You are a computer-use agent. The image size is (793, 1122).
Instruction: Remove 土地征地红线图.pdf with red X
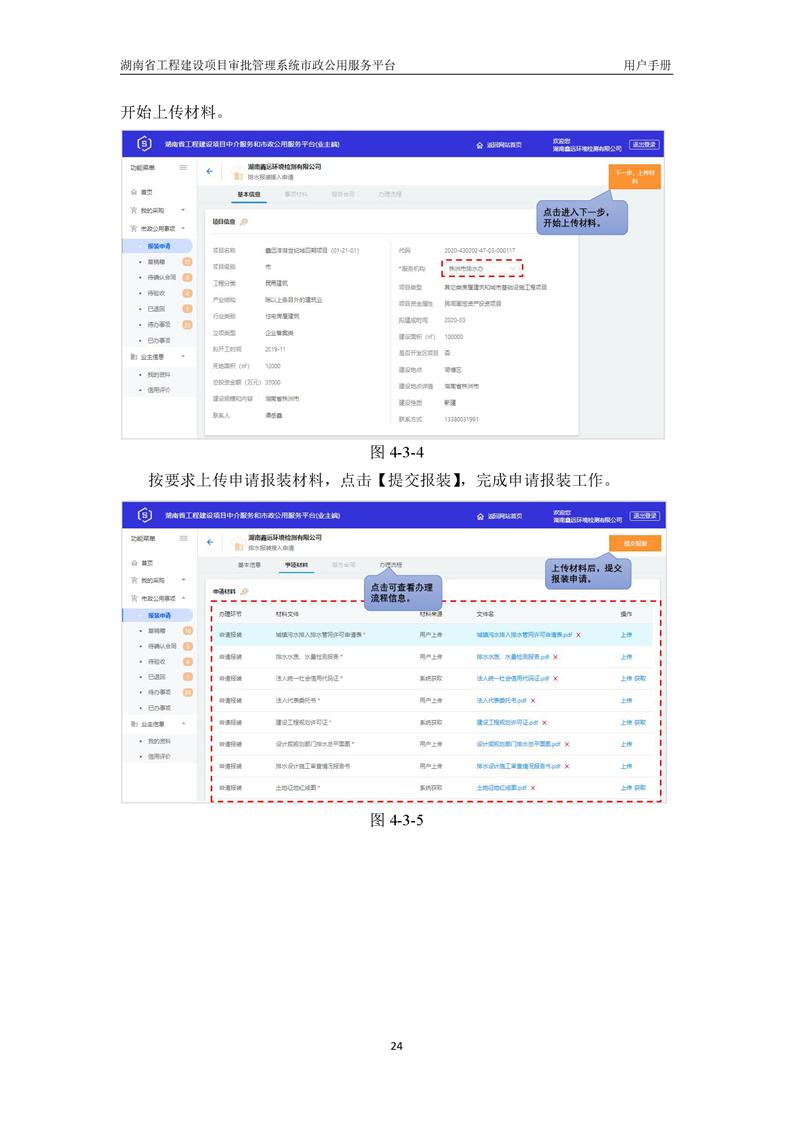coord(532,788)
